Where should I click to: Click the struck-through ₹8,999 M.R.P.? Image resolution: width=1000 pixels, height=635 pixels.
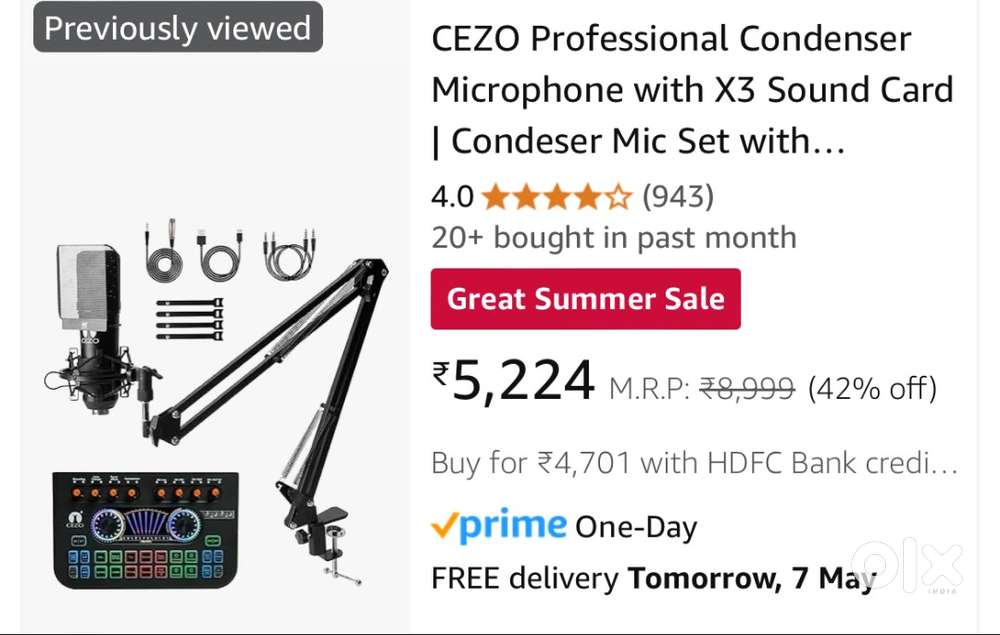click(x=746, y=387)
